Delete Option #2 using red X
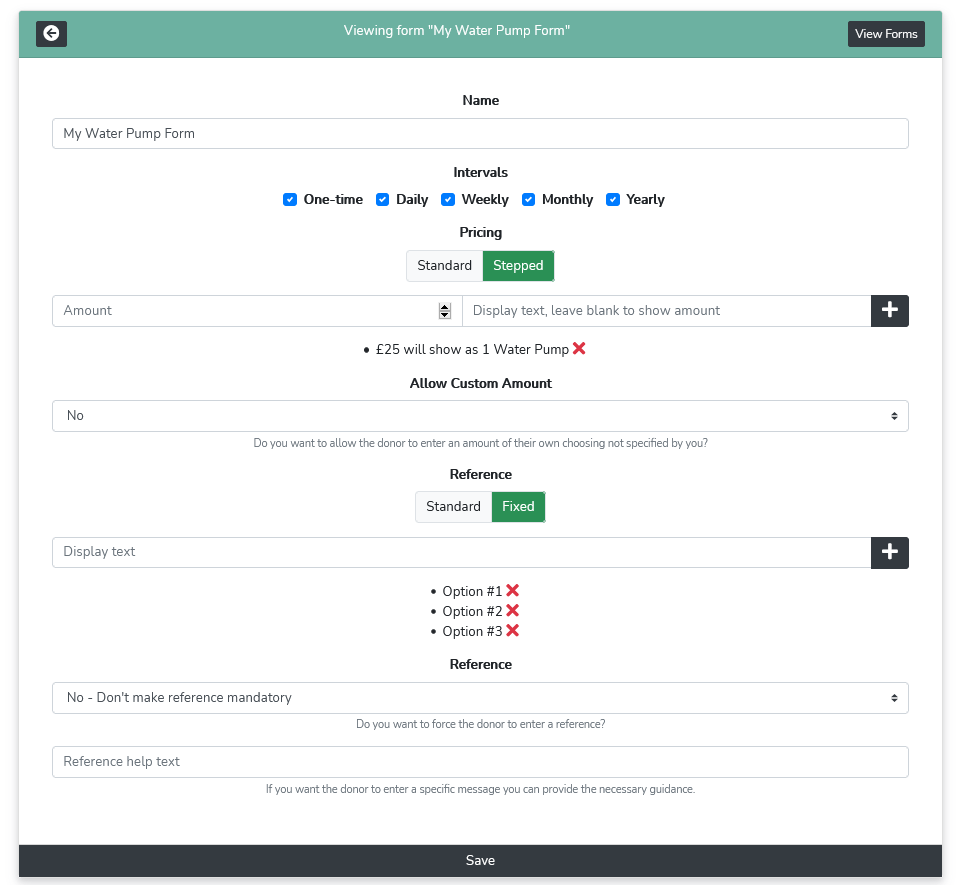The image size is (968, 885). [x=512, y=611]
